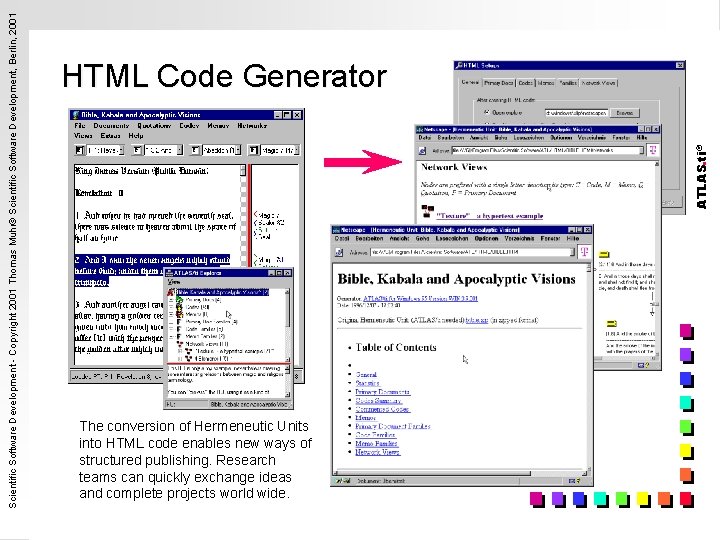Open the Quotations menu in ATLAS.ti
Image resolution: width=720 pixels, height=540 pixels.
tap(154, 126)
